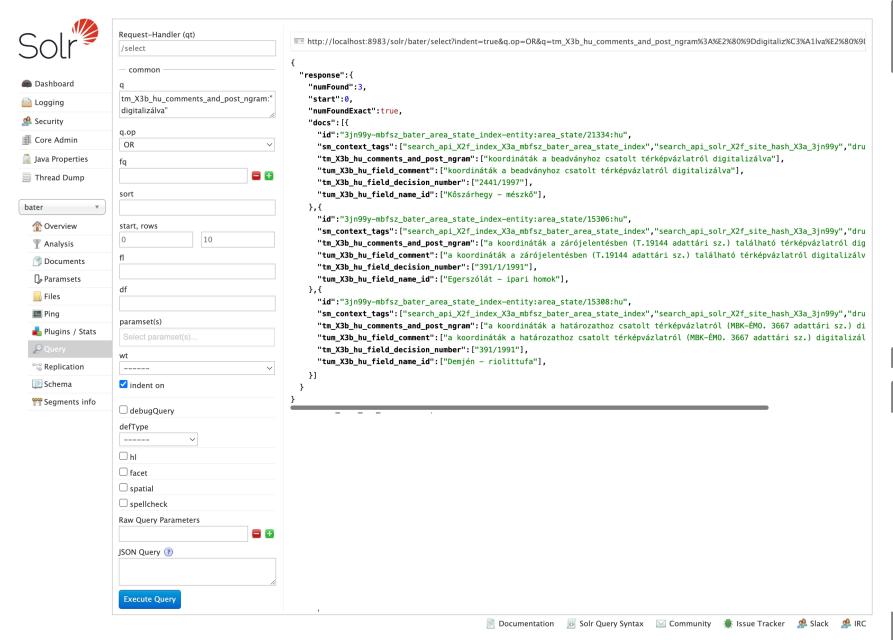
Task: Click red minus beside Raw Query Parameters
Action: pos(255,535)
